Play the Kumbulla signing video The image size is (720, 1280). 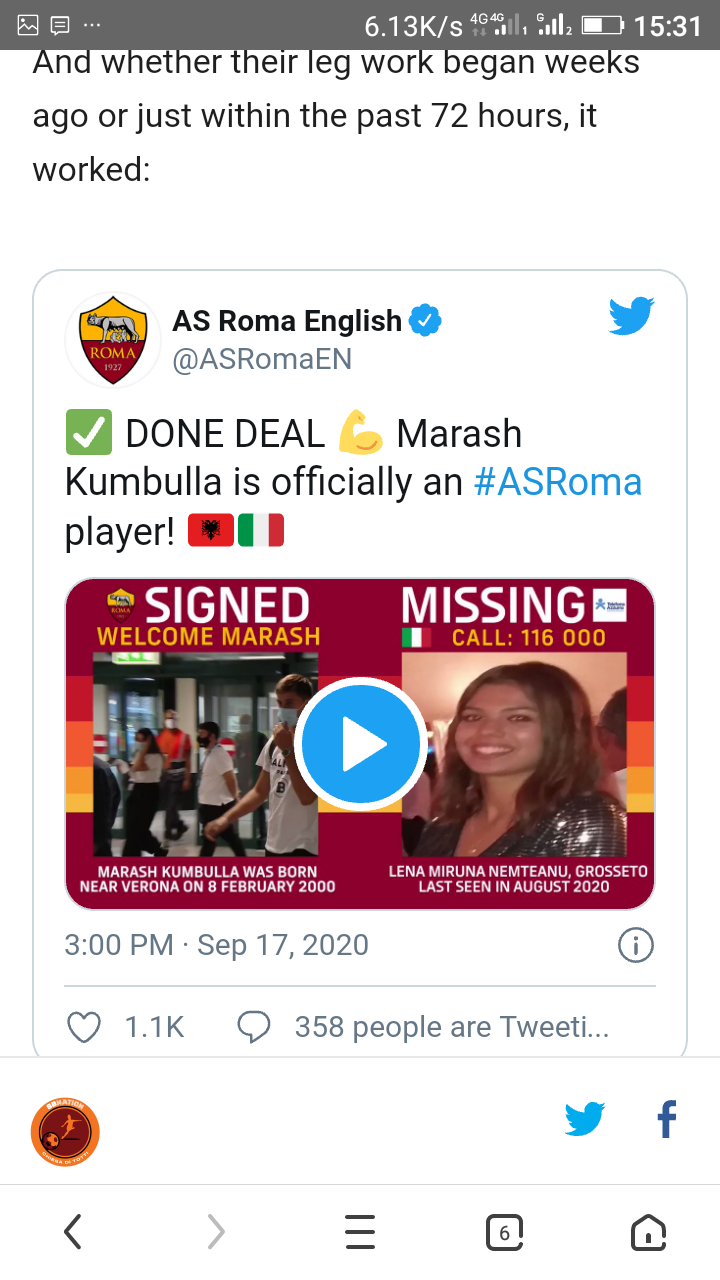click(x=361, y=743)
